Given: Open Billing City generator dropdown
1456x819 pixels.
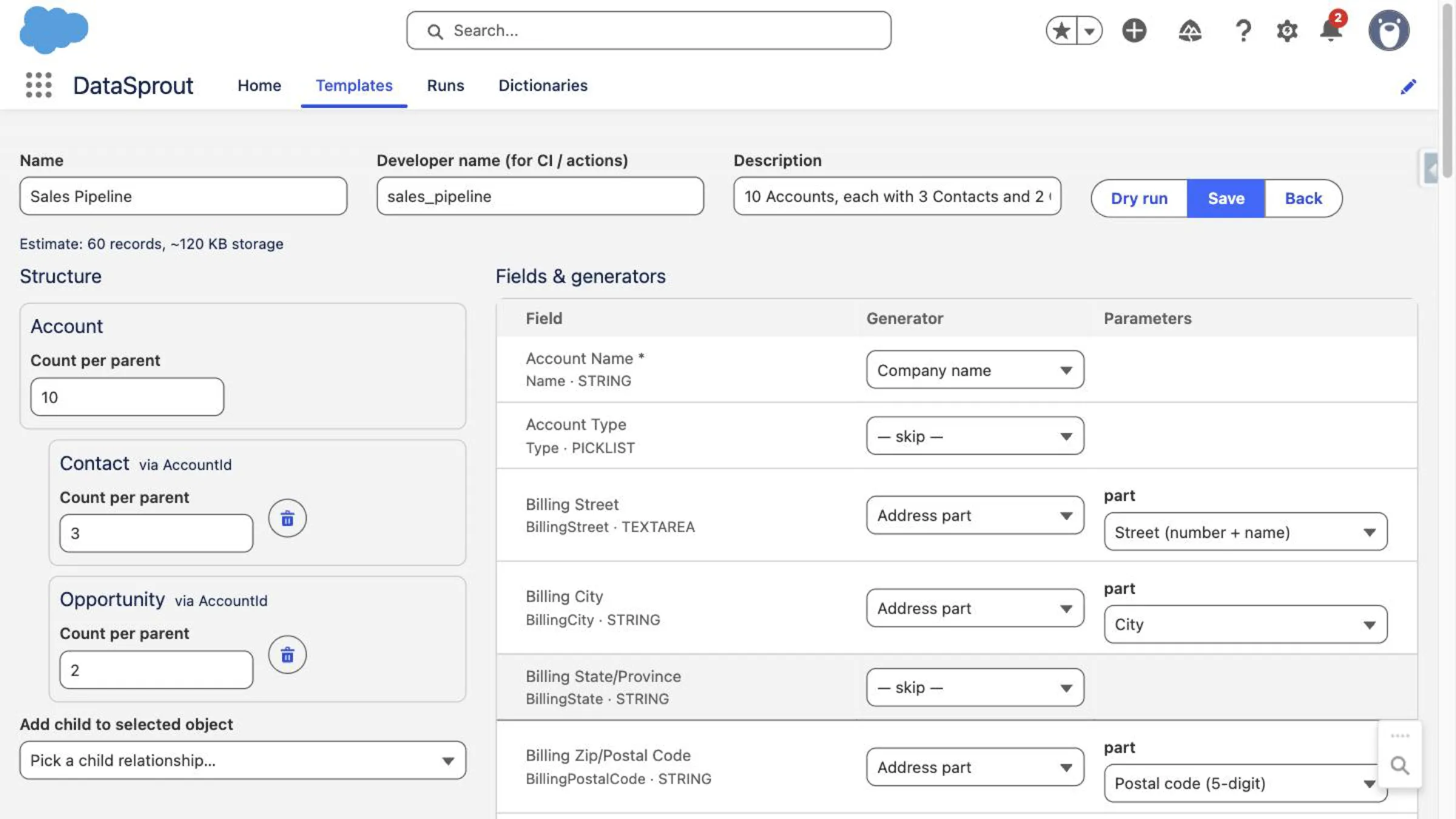Looking at the screenshot, I should [975, 608].
